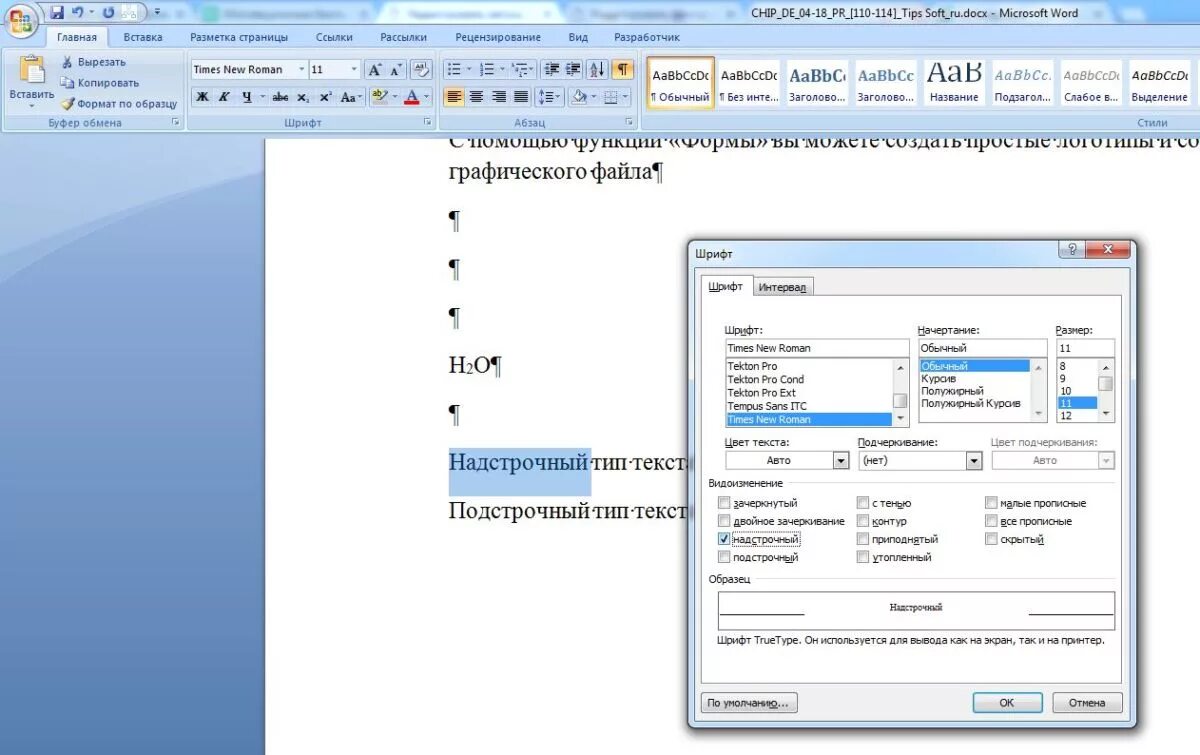Decrease paragraph indent
This screenshot has width=1200, height=755.
pyautogui.click(x=551, y=70)
